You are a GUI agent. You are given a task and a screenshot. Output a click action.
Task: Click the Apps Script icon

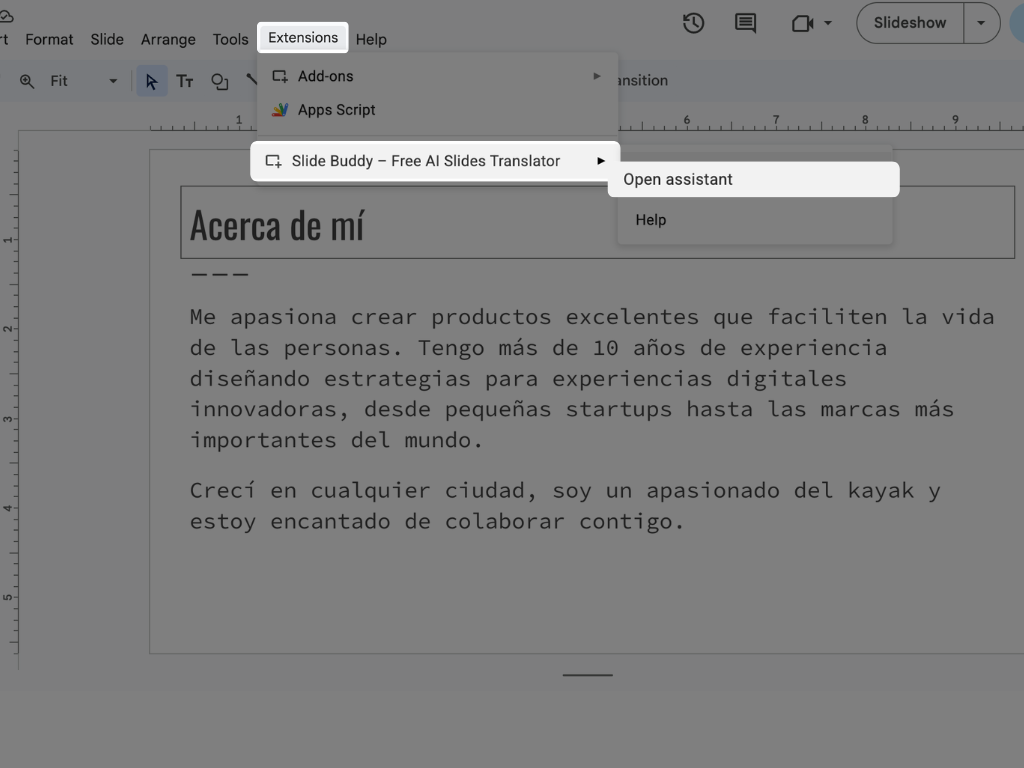pyautogui.click(x=278, y=110)
